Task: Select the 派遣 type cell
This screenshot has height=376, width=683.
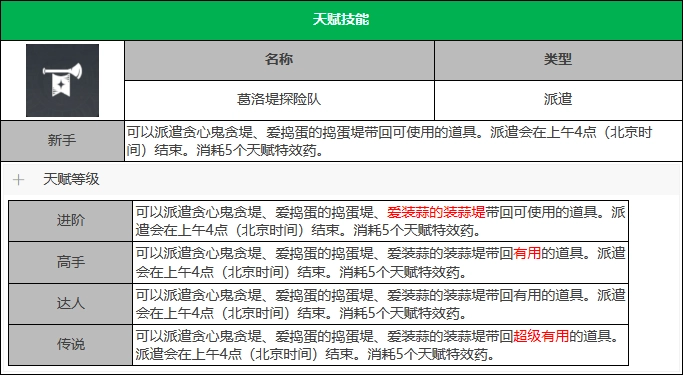Action: [558, 100]
